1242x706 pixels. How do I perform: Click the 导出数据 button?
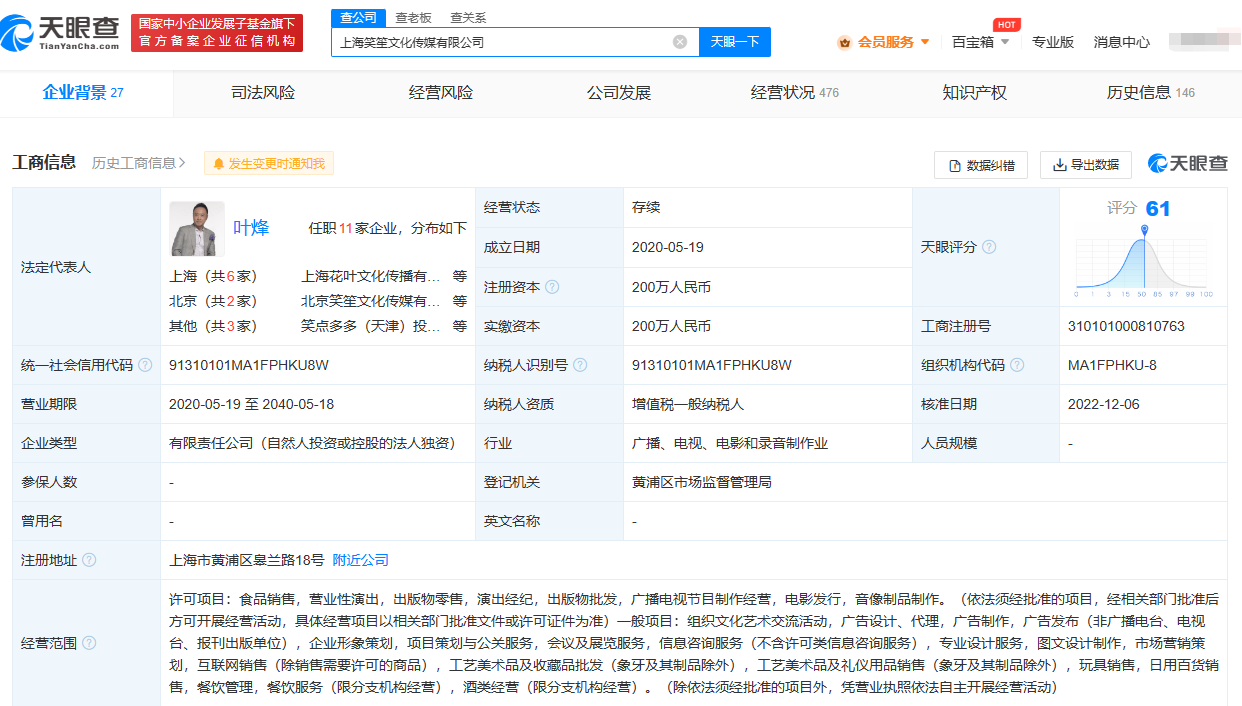tap(1086, 165)
